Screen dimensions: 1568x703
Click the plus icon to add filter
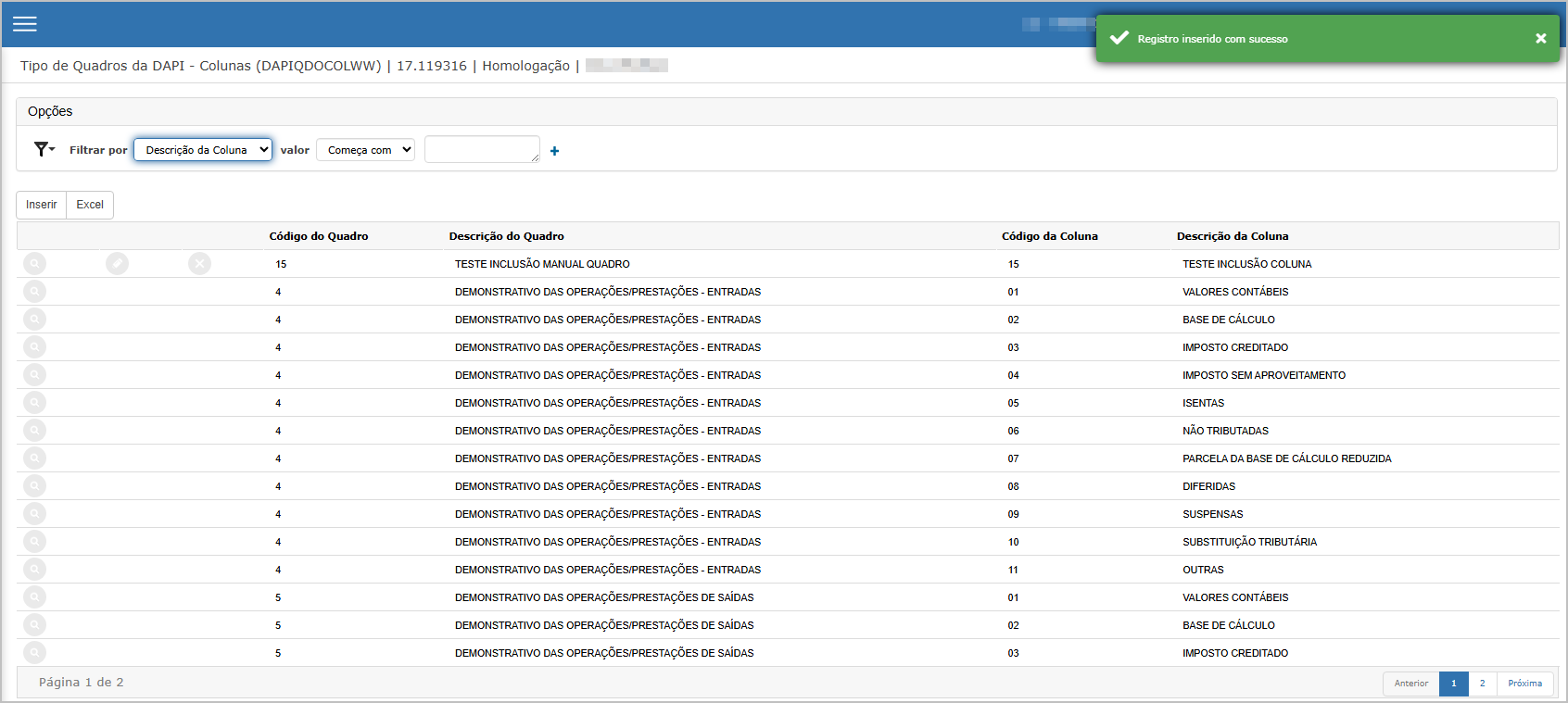coord(554,151)
